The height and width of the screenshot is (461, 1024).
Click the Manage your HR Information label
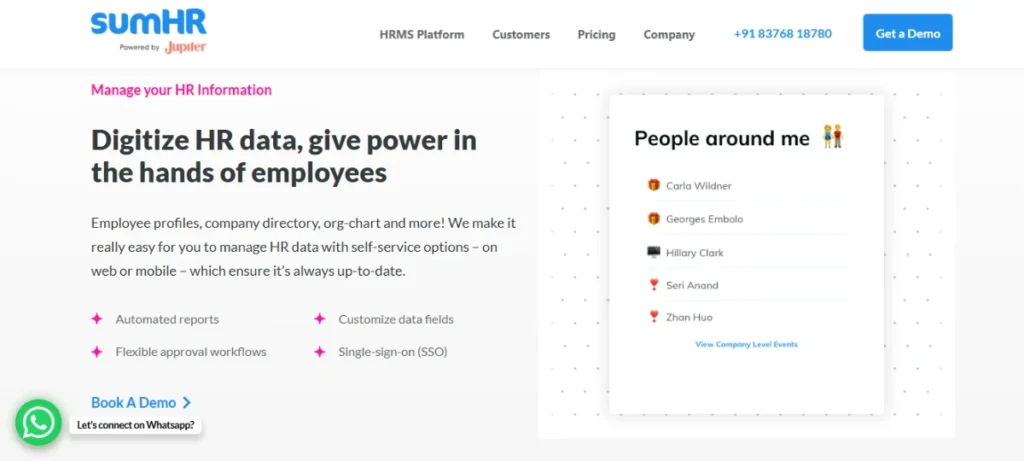click(x=181, y=90)
